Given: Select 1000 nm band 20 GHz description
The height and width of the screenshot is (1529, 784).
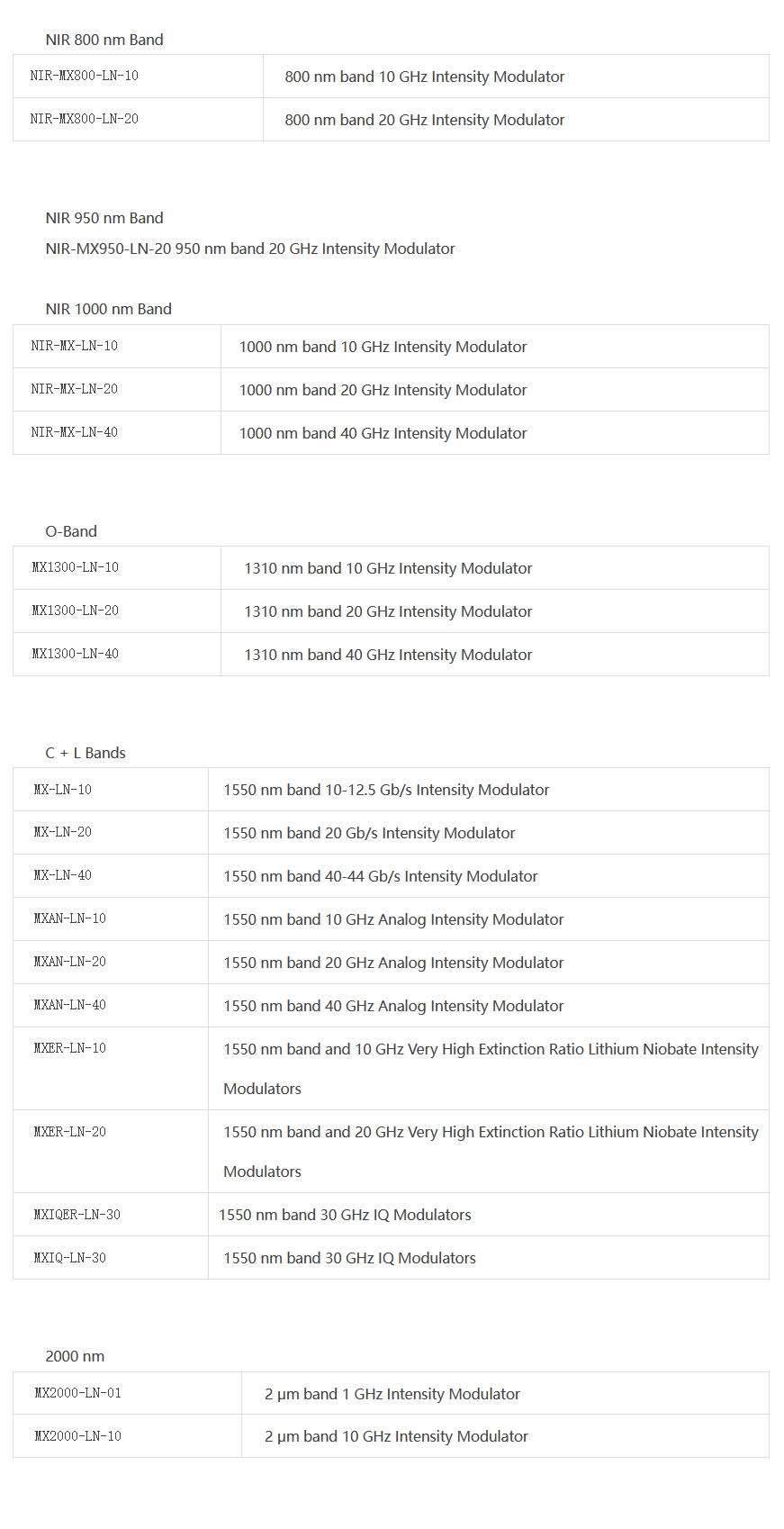Looking at the screenshot, I should tap(383, 390).
